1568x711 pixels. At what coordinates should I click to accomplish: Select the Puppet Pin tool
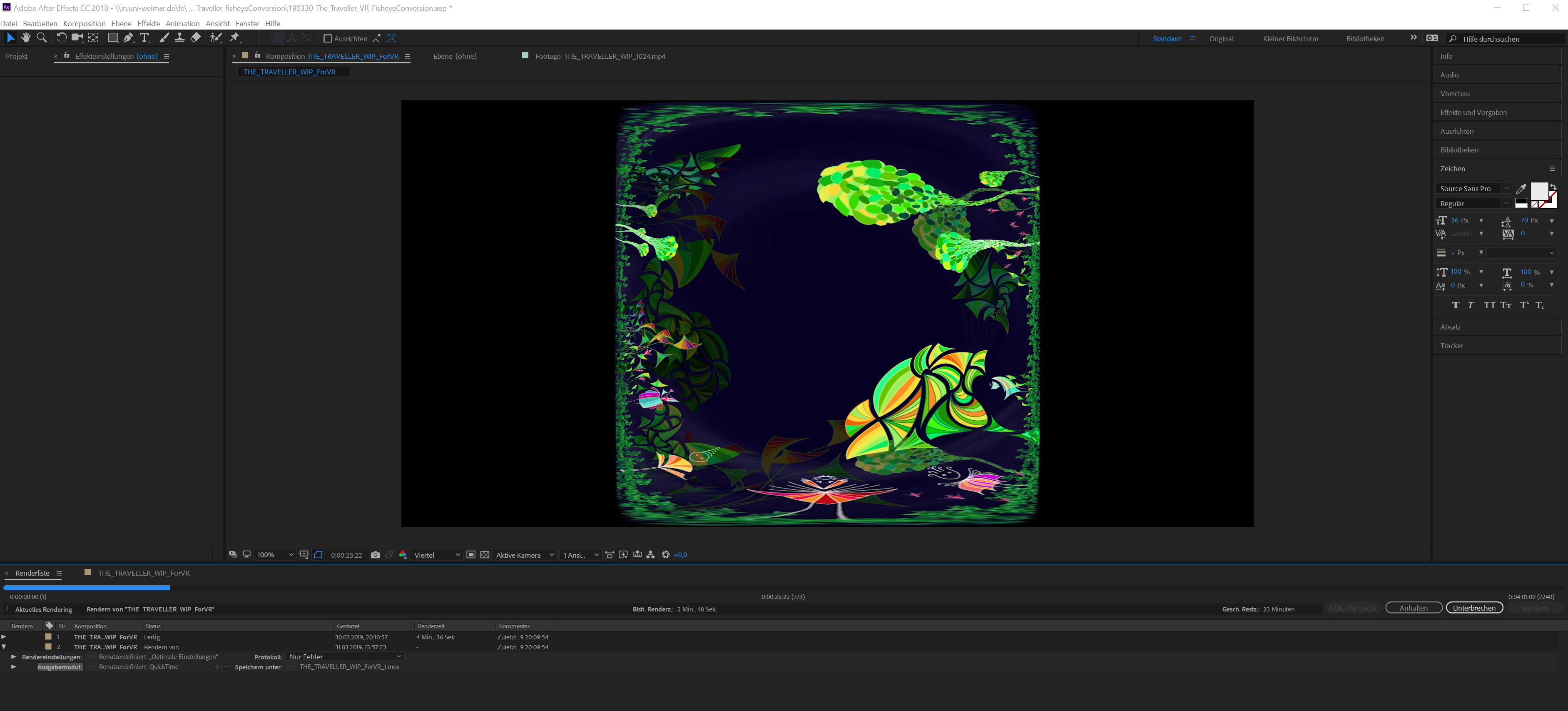[235, 38]
